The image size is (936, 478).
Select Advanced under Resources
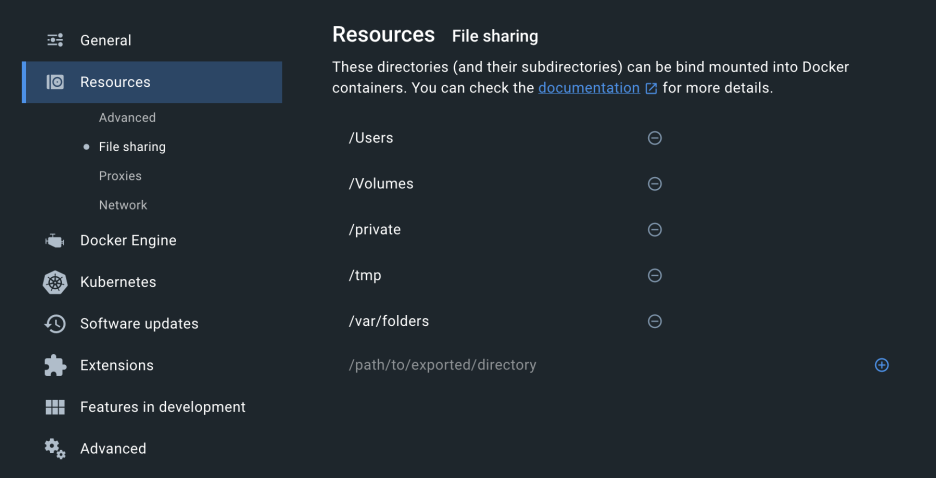pyautogui.click(x=127, y=118)
